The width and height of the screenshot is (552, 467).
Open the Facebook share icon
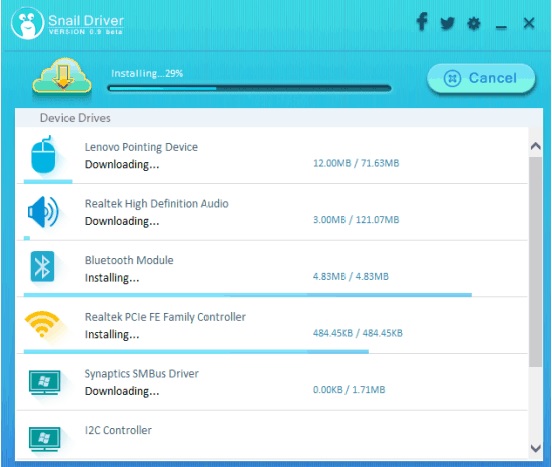(x=422, y=22)
